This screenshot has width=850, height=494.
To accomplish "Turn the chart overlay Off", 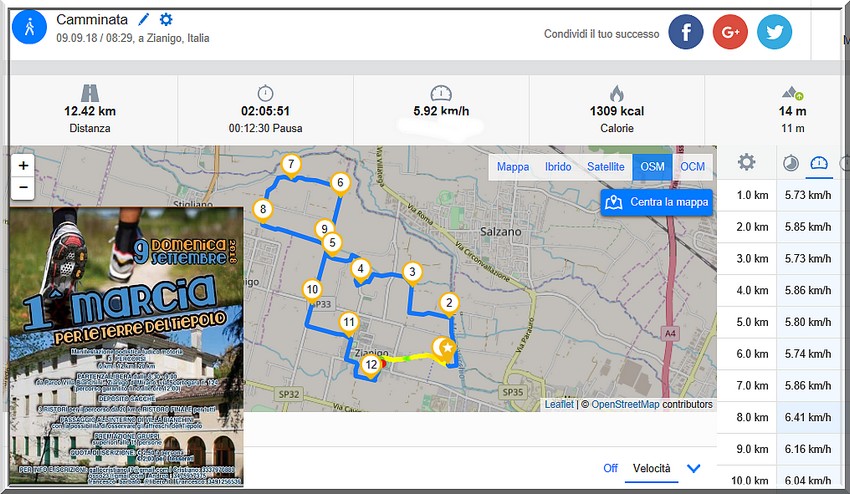I will click(x=610, y=468).
